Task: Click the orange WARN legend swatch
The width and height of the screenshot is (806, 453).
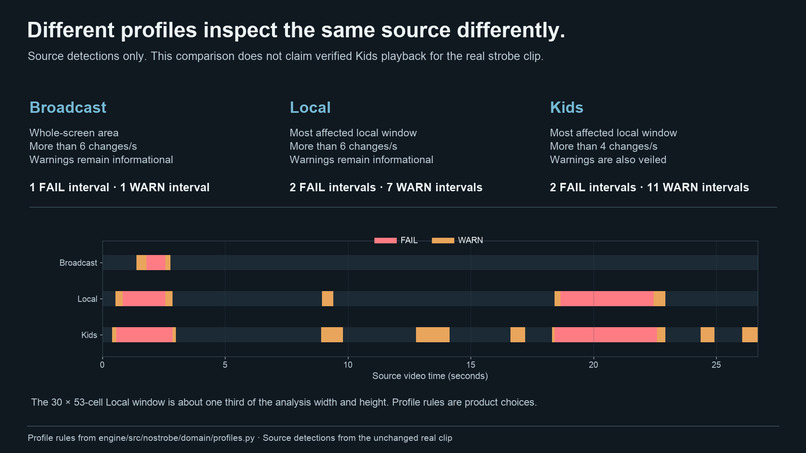Action: click(443, 240)
